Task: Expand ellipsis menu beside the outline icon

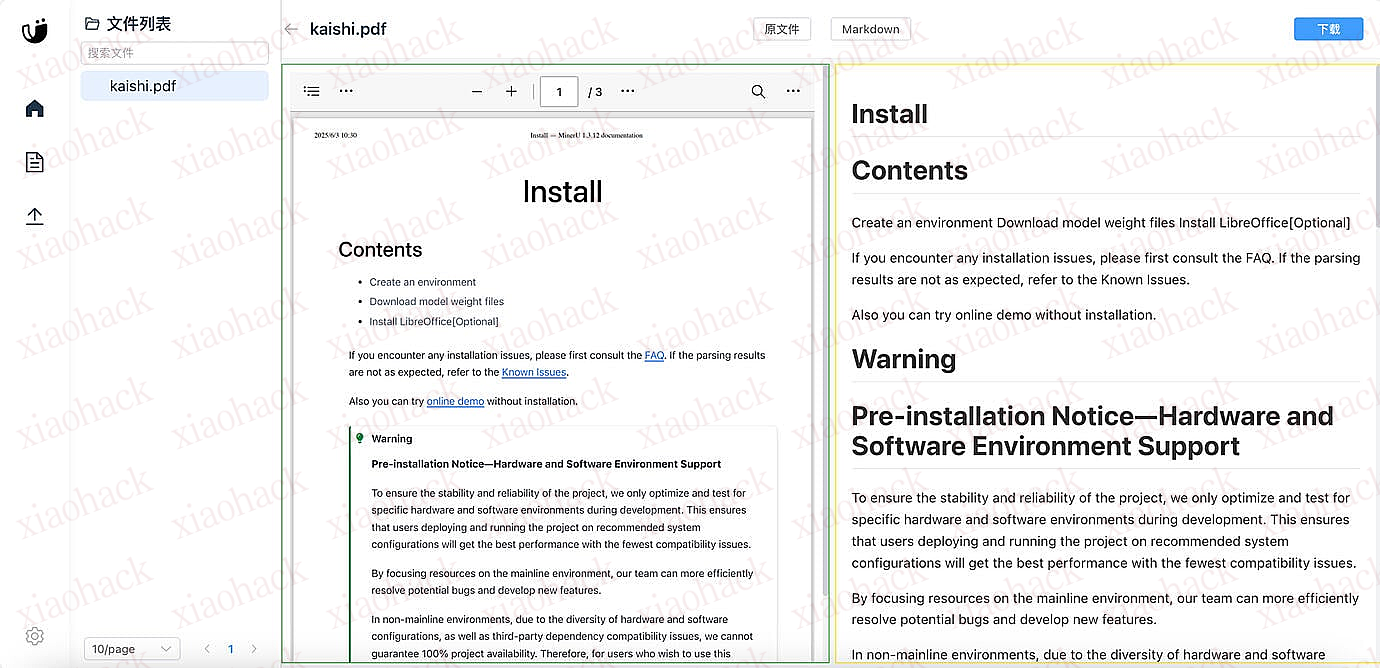Action: (346, 91)
